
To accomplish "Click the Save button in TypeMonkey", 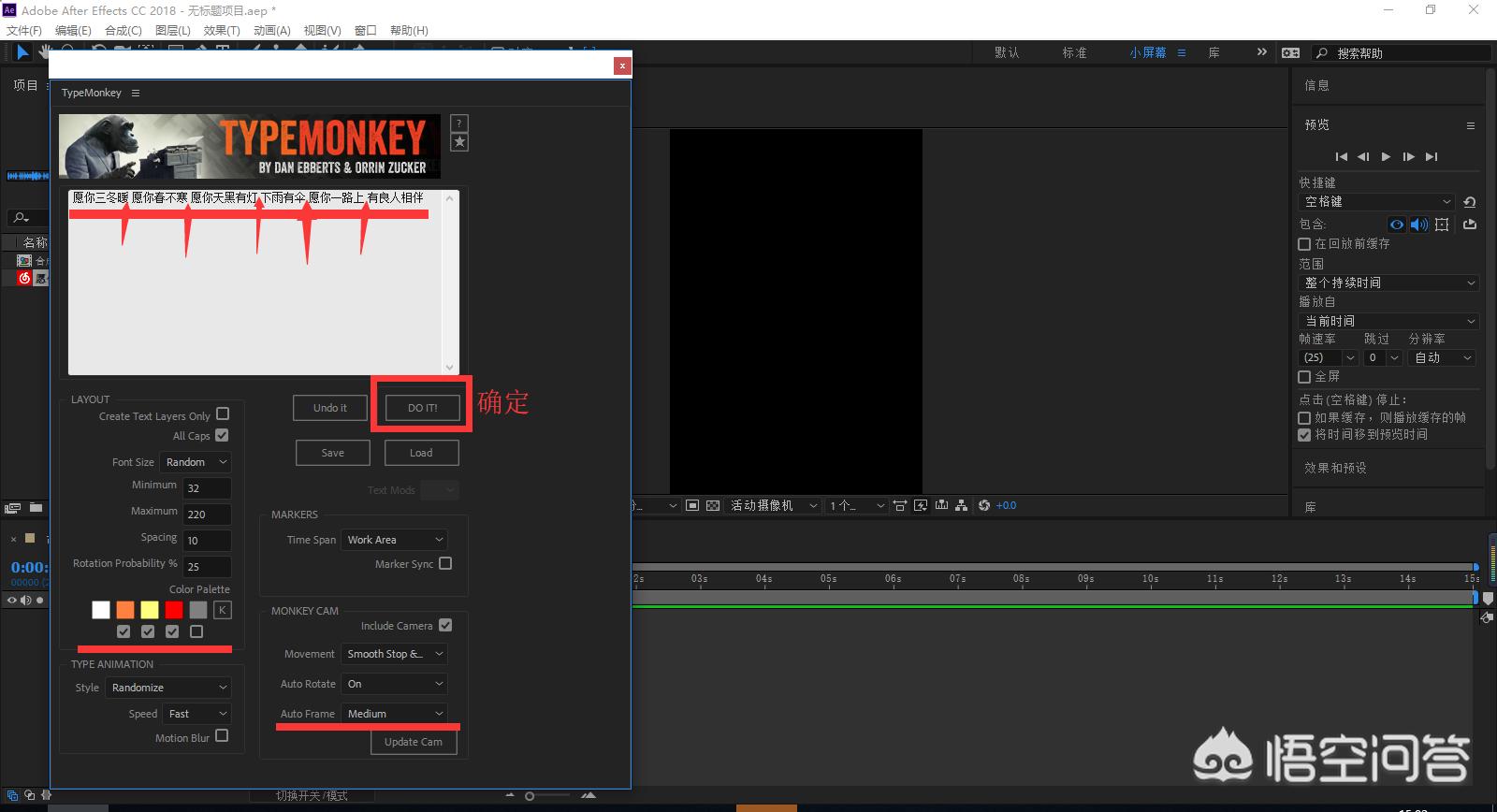I will click(x=333, y=453).
